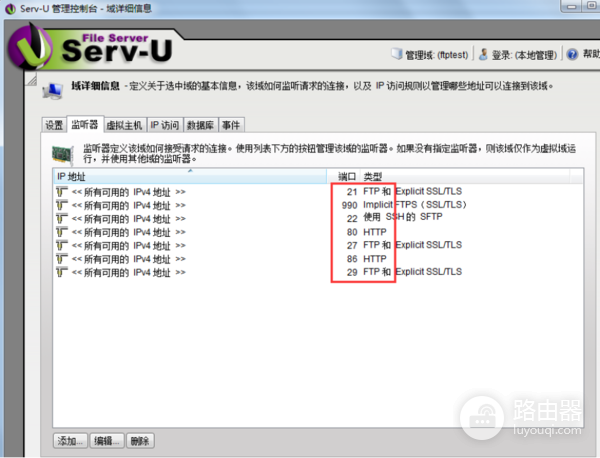The width and height of the screenshot is (600, 458).
Task: Select the 990 Implicit FTPS row
Action: (x=318, y=205)
